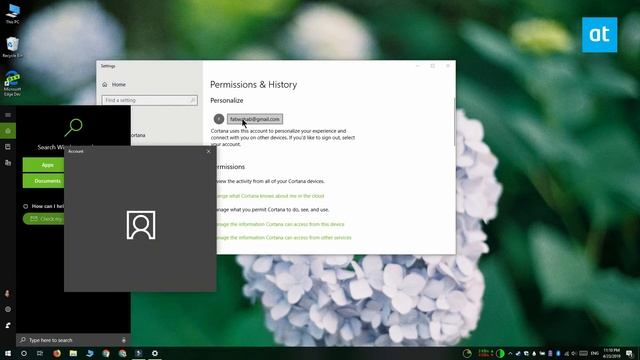Click the 'Find a setting' search field
Image resolution: width=640 pixels, height=360 pixels.
coord(149,100)
